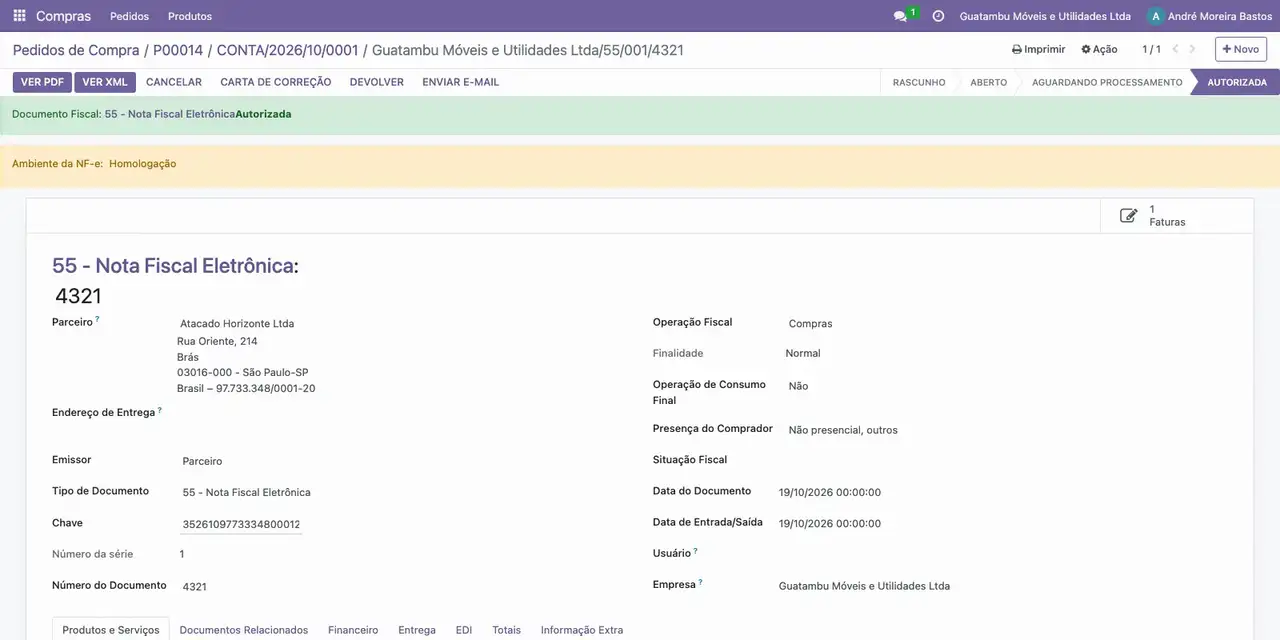Image resolution: width=1280 pixels, height=640 pixels.
Task: Click Operação de Consumo Final value Não
Action: (798, 386)
